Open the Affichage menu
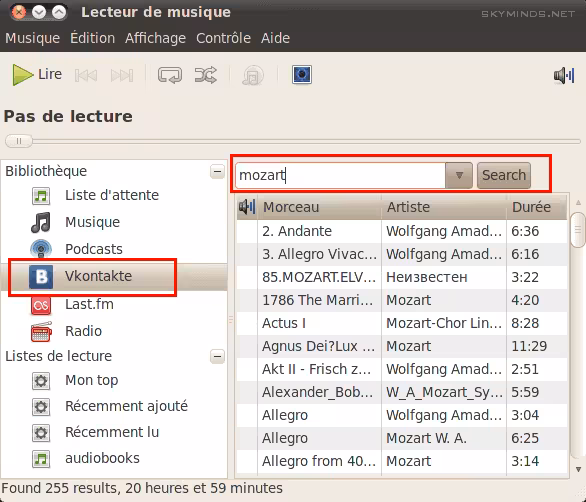Image resolution: width=586 pixels, height=502 pixels. (x=155, y=38)
